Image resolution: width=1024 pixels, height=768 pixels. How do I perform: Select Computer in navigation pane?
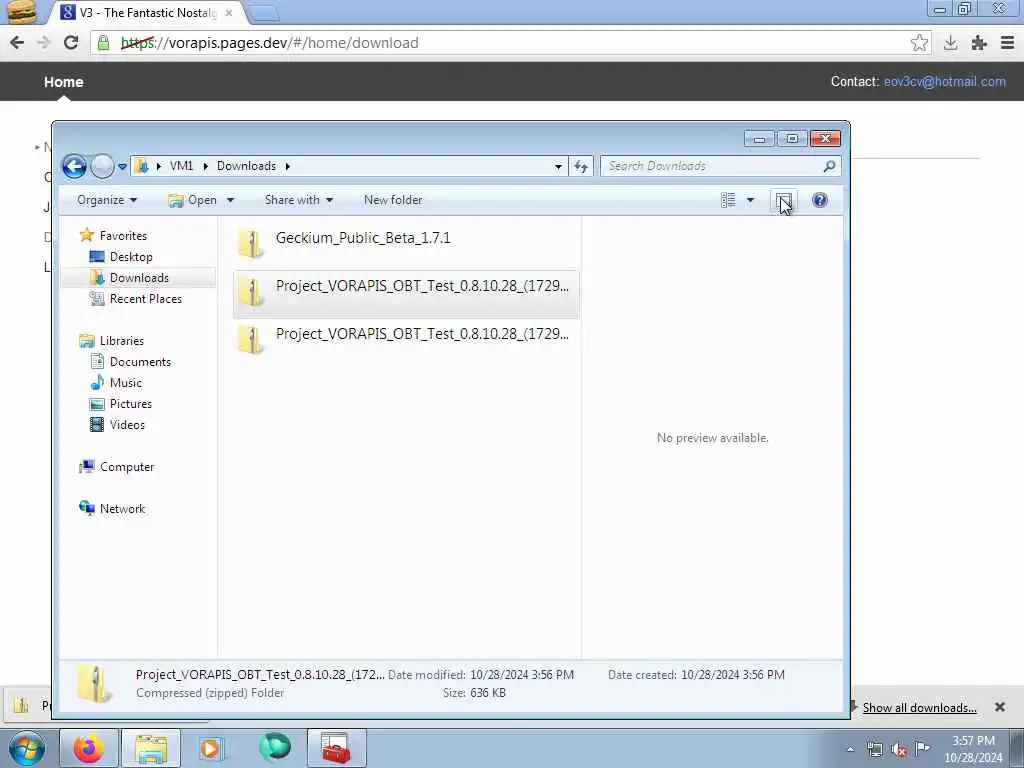pyautogui.click(x=116, y=466)
